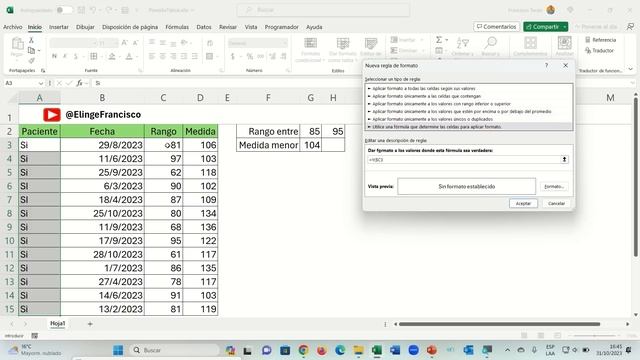Switch to the Dibujar tab
Viewport: 640px width, 360px height.
pos(85,27)
